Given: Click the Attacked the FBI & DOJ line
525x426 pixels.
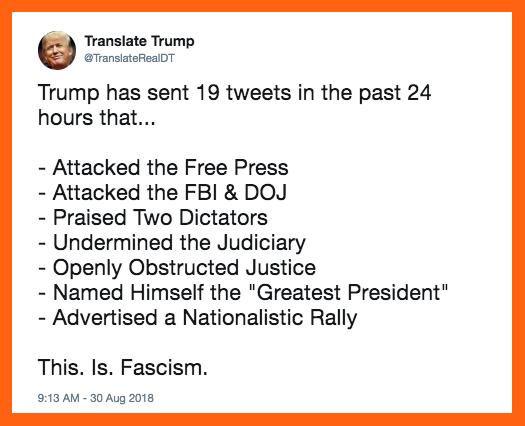Looking at the screenshot, I should (x=163, y=193).
